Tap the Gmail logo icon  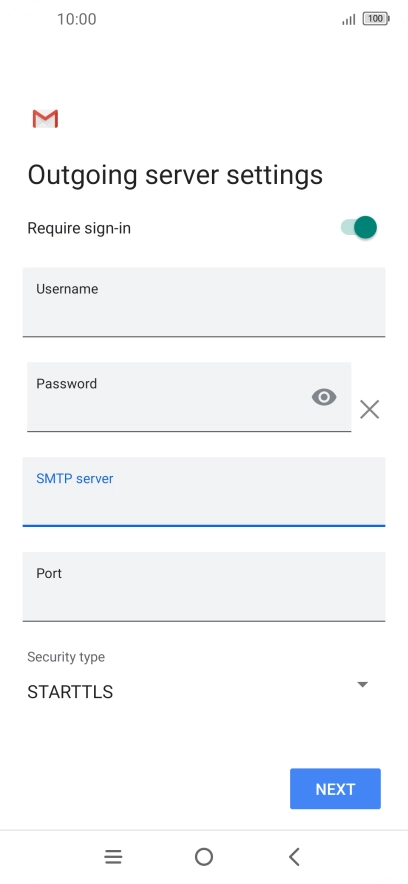coord(45,119)
